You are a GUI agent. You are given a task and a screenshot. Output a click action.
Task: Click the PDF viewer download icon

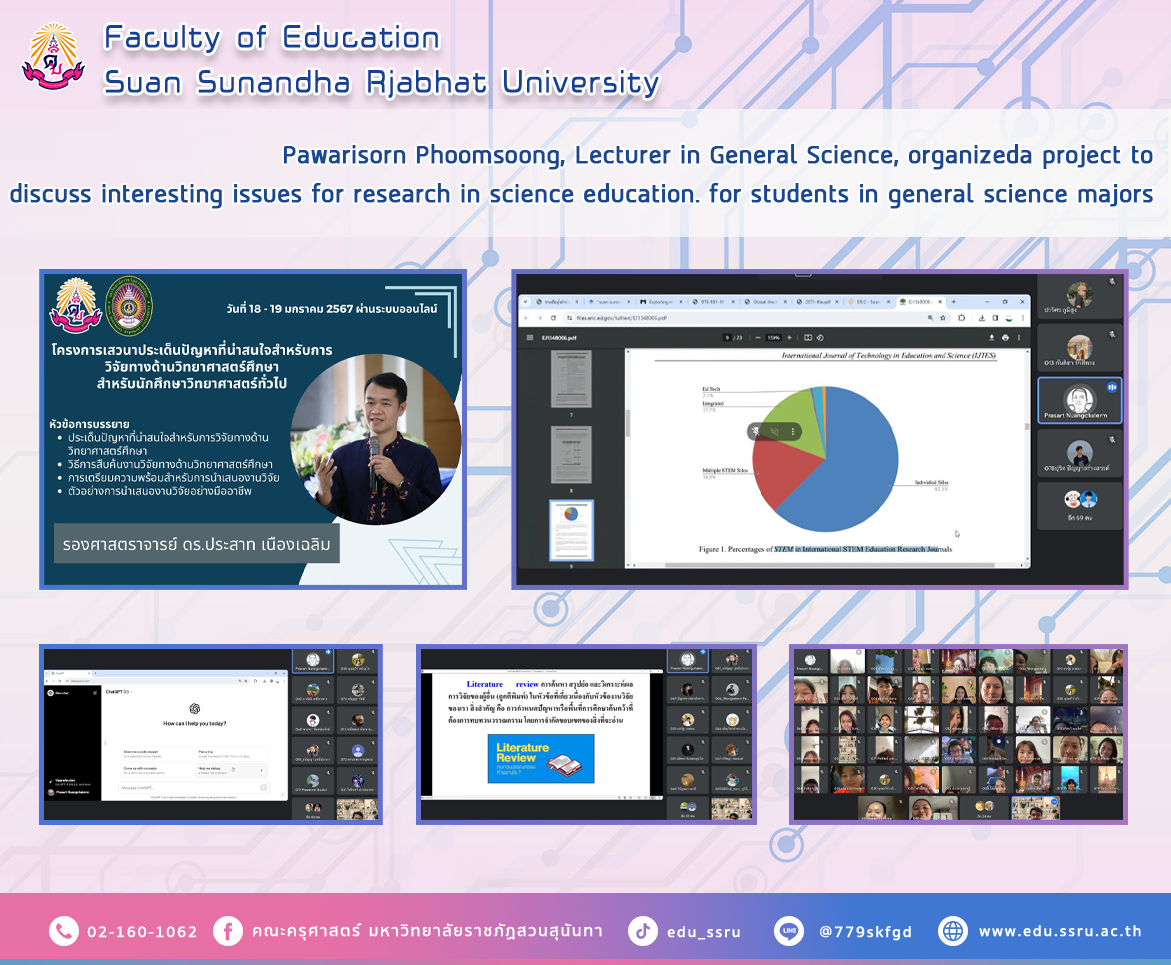(991, 337)
